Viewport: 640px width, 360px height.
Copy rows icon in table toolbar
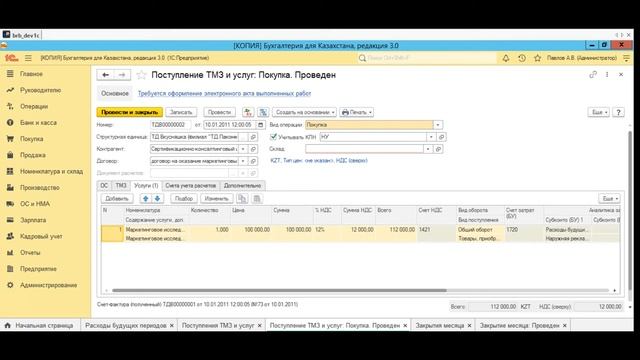[x=242, y=199]
